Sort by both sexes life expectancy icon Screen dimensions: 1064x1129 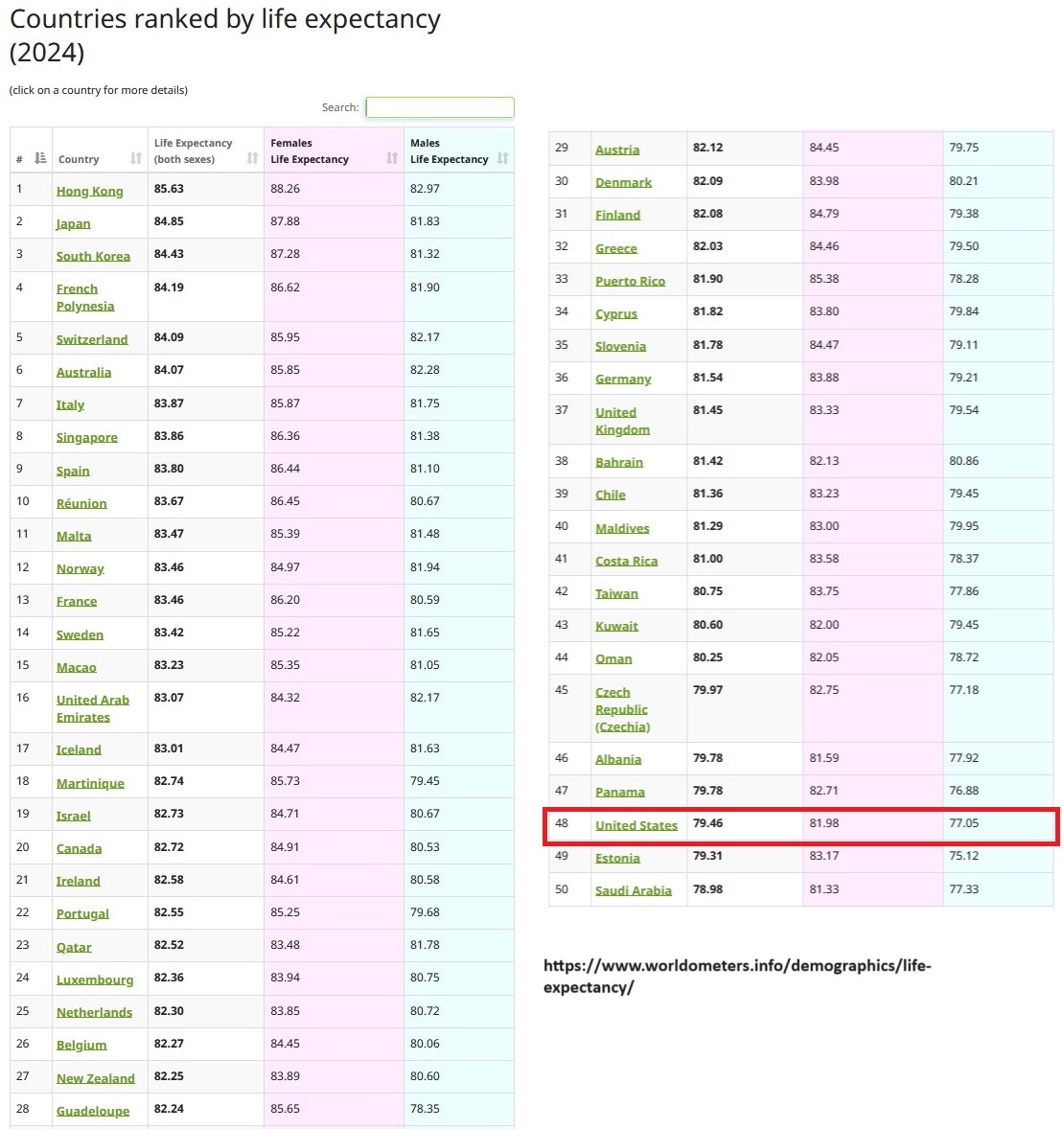point(252,158)
